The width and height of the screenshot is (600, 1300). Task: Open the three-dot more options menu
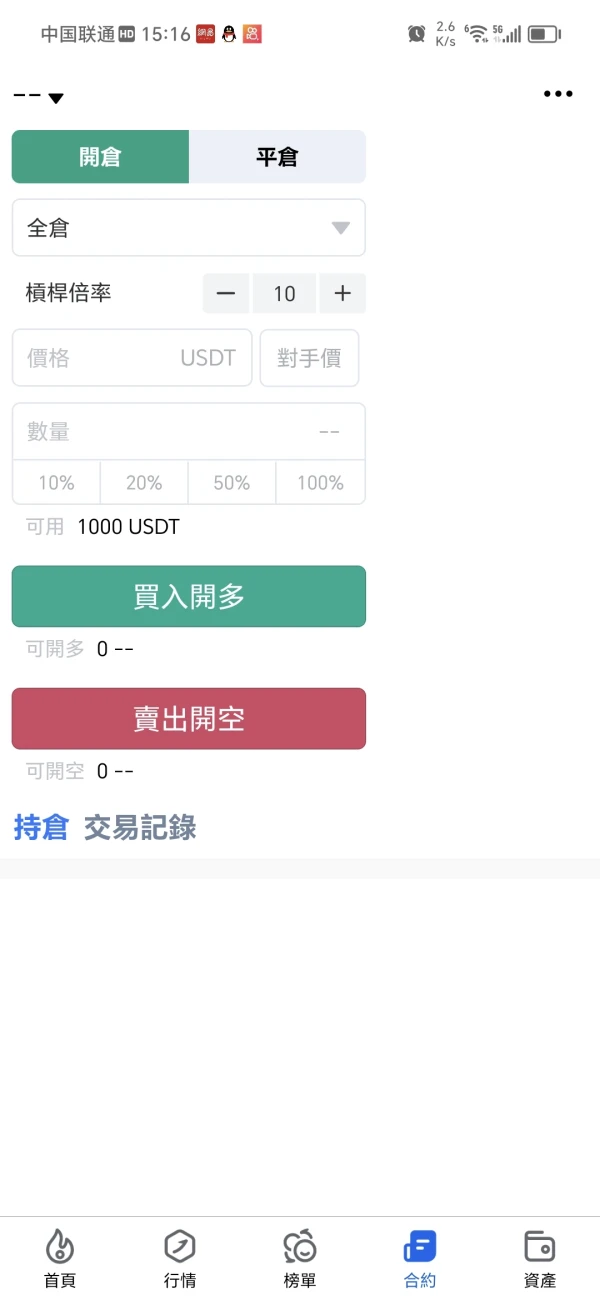(x=558, y=94)
